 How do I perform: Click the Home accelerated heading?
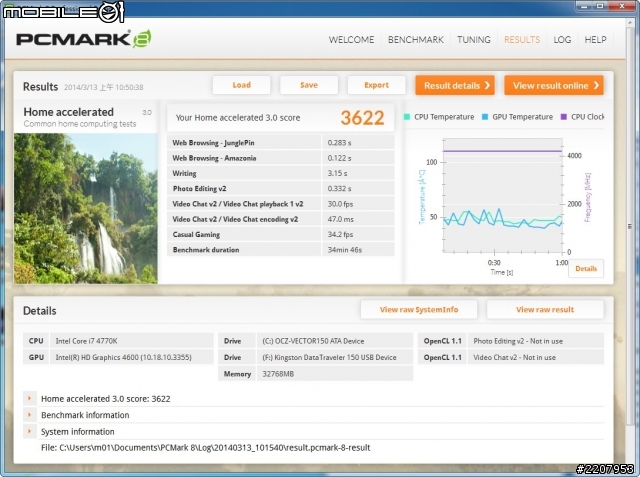click(x=69, y=112)
